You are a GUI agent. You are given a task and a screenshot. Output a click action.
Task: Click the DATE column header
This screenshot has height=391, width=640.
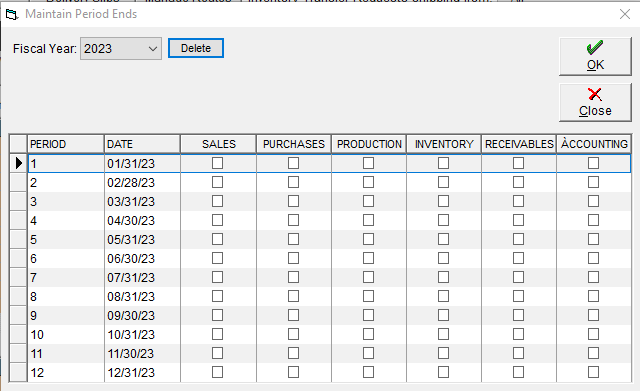(x=142, y=144)
